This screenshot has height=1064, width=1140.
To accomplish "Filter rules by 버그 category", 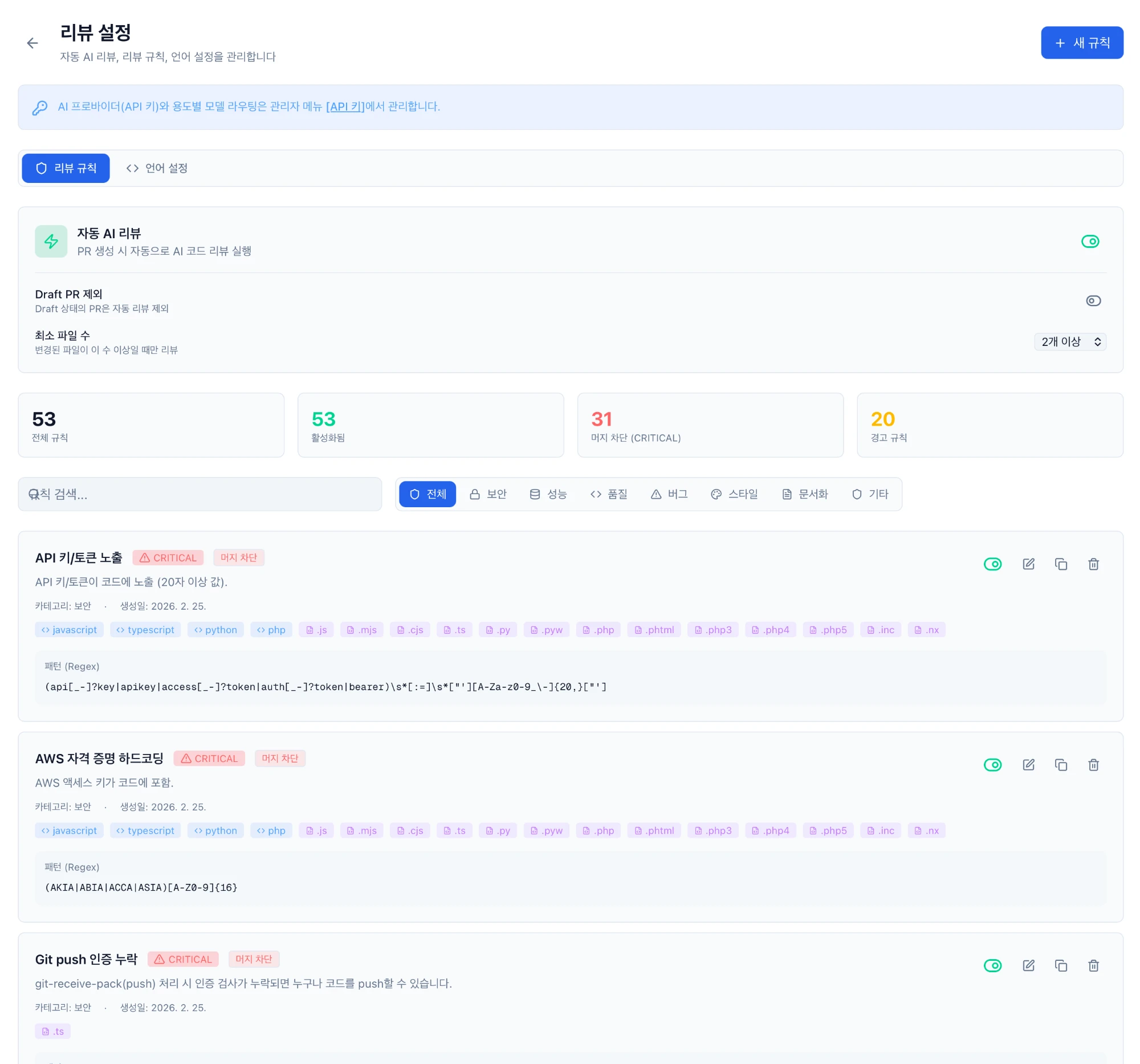I will coord(669,494).
